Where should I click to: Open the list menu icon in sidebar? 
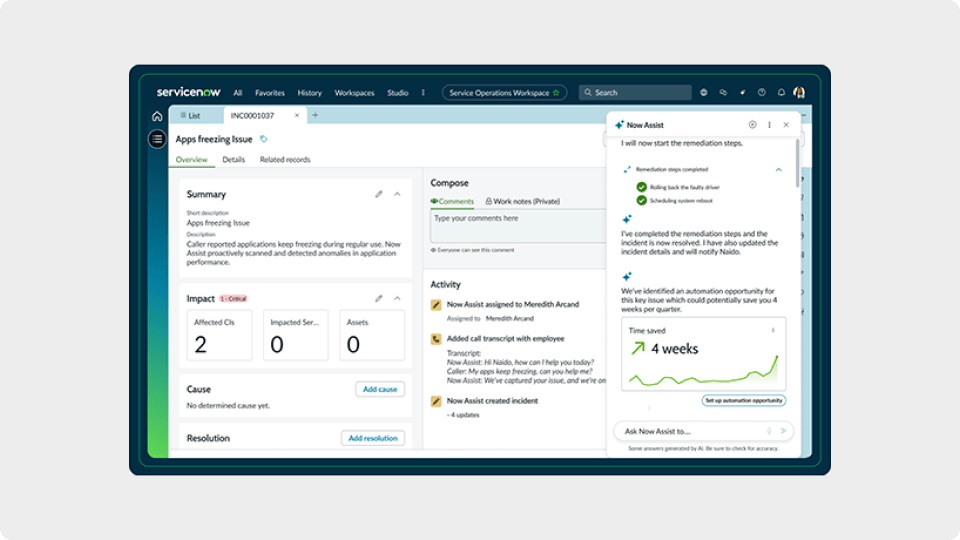pos(157,139)
